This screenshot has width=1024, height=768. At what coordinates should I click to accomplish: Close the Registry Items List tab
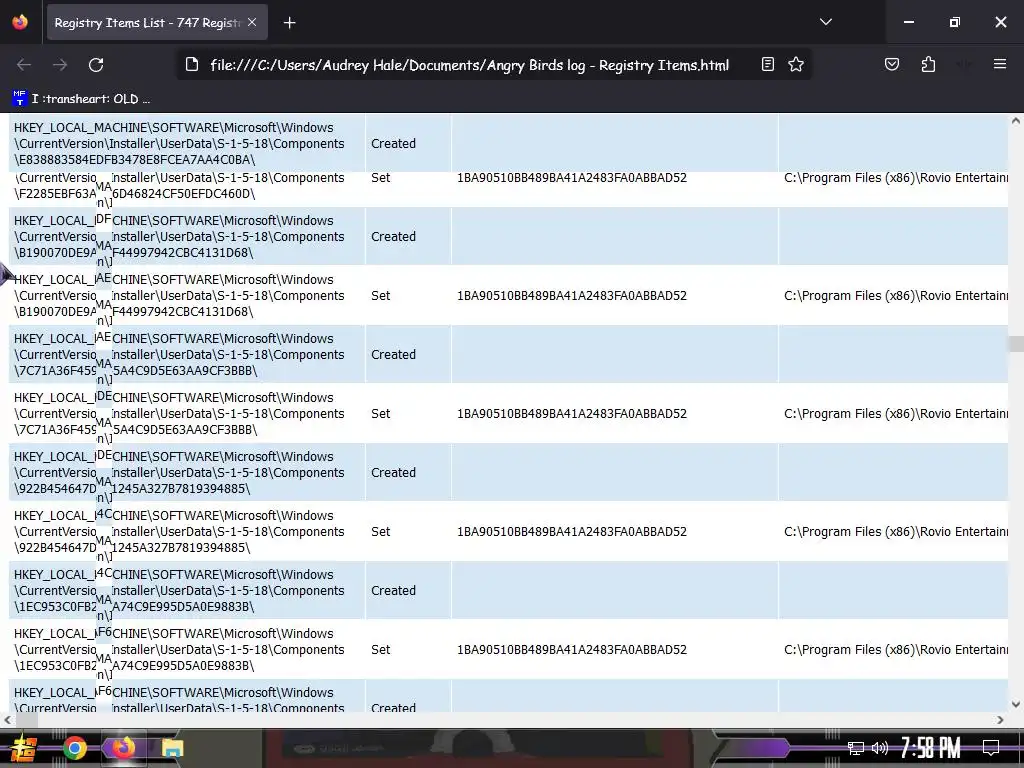[x=252, y=22]
